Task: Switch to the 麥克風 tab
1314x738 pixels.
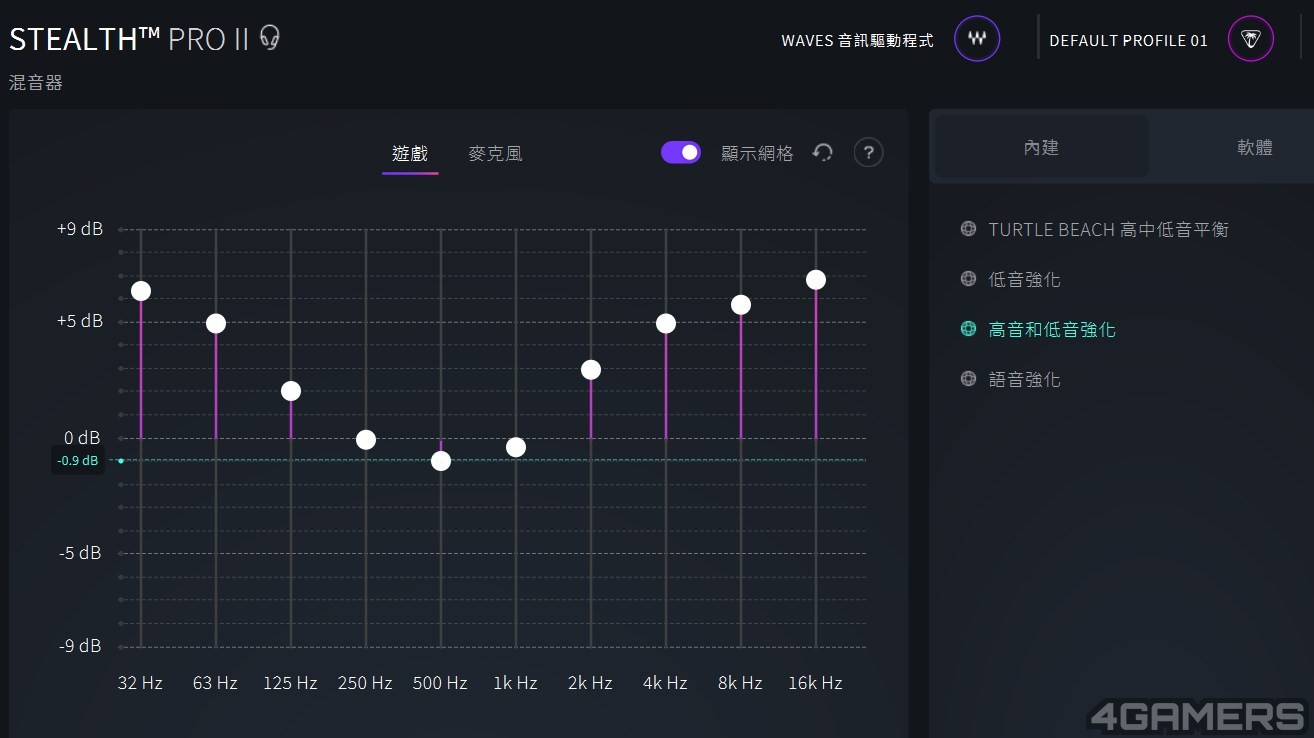Action: point(495,154)
